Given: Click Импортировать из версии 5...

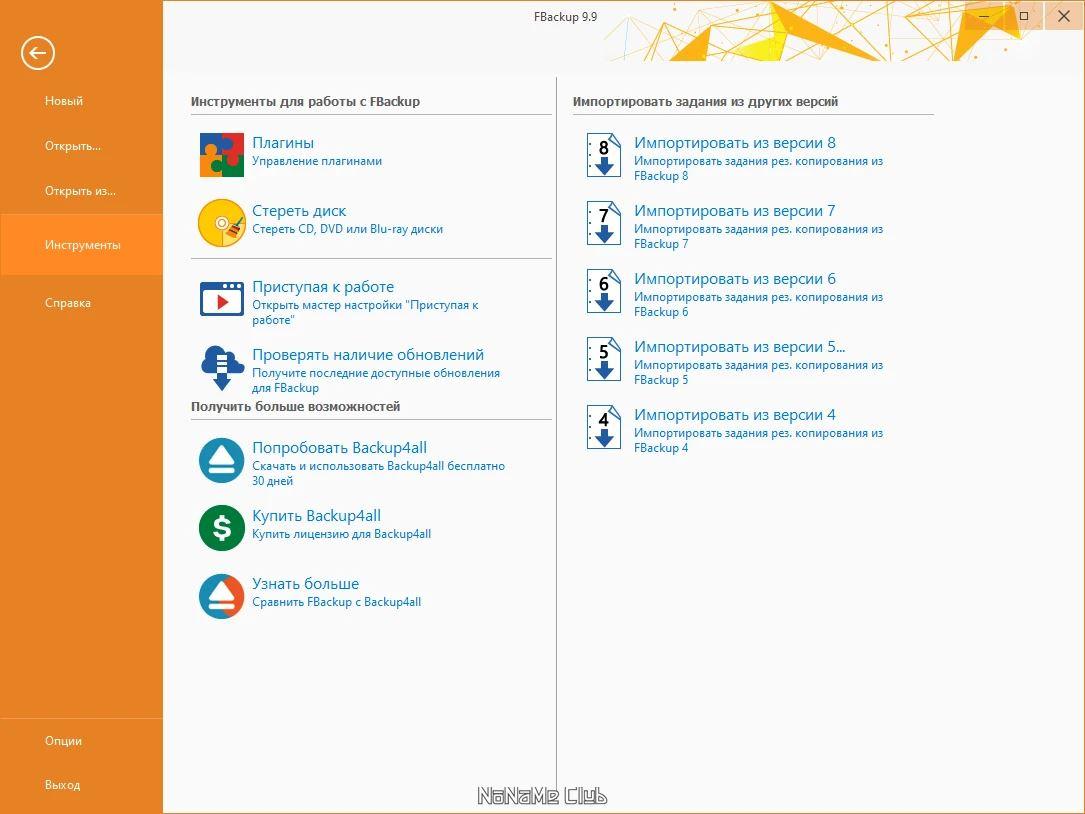Looking at the screenshot, I should click(740, 346).
